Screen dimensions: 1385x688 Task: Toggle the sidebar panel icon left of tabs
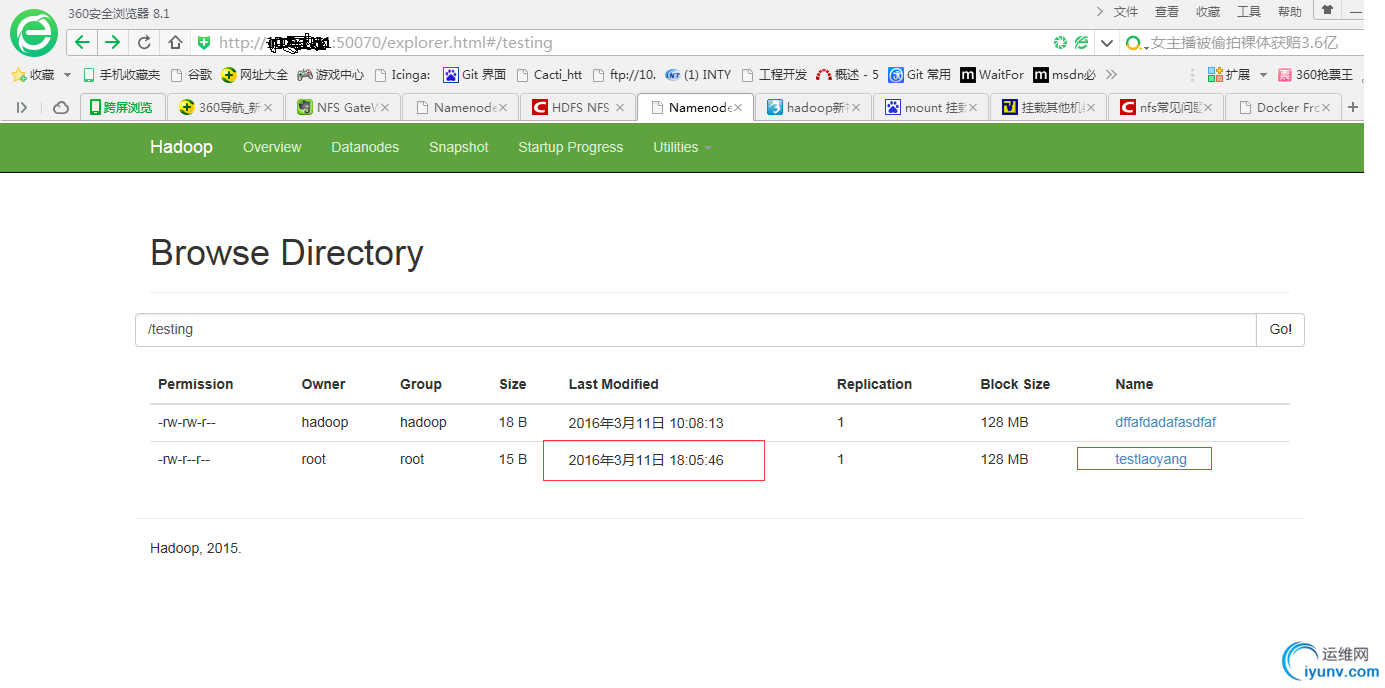point(22,108)
